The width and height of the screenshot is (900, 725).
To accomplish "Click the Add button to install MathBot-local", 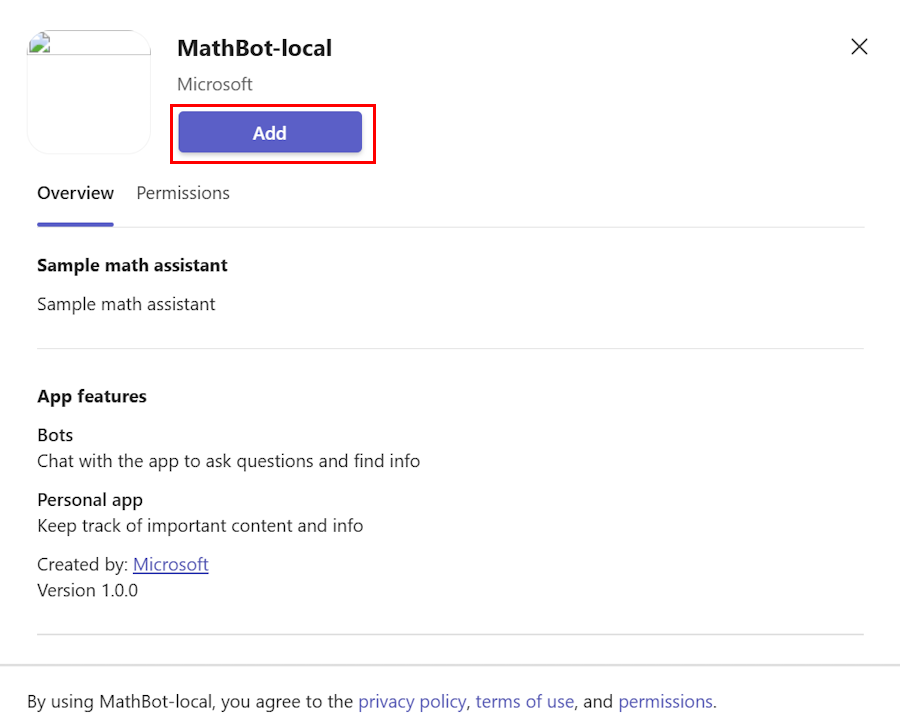I will coord(270,133).
